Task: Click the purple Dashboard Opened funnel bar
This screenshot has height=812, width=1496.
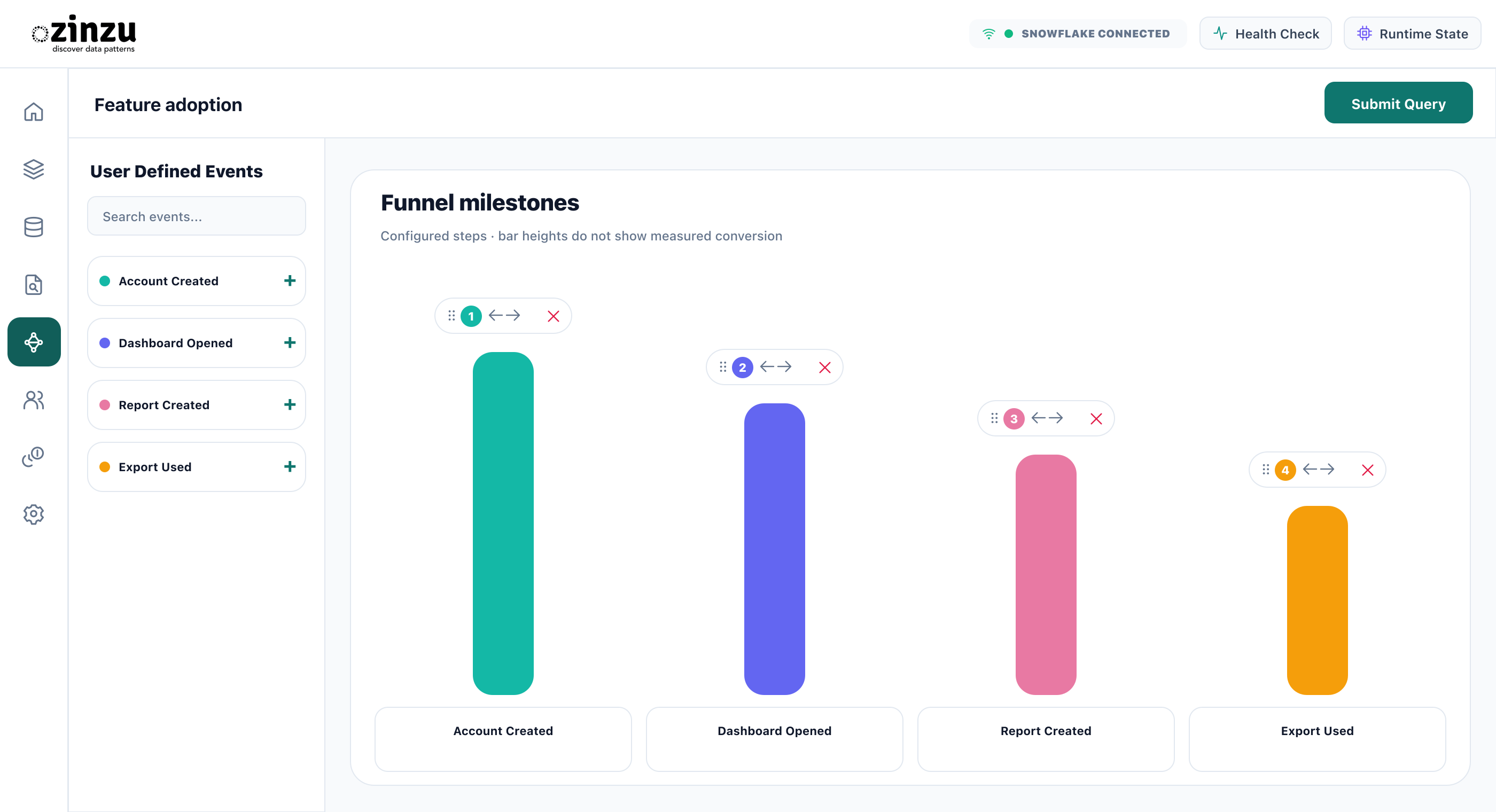Action: [x=774, y=549]
